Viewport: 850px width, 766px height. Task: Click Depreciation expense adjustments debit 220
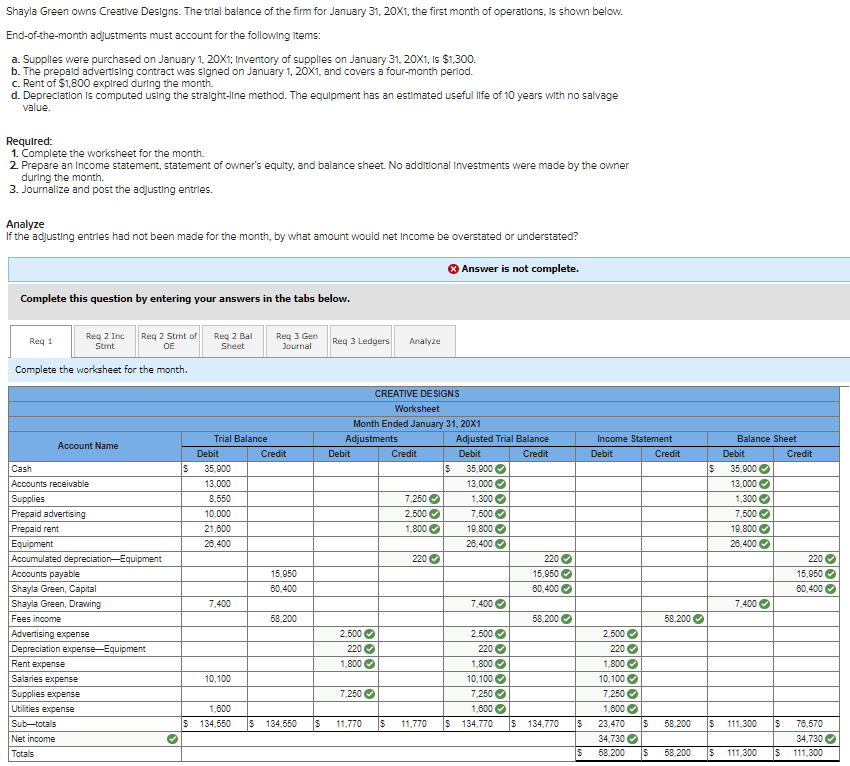[x=346, y=649]
